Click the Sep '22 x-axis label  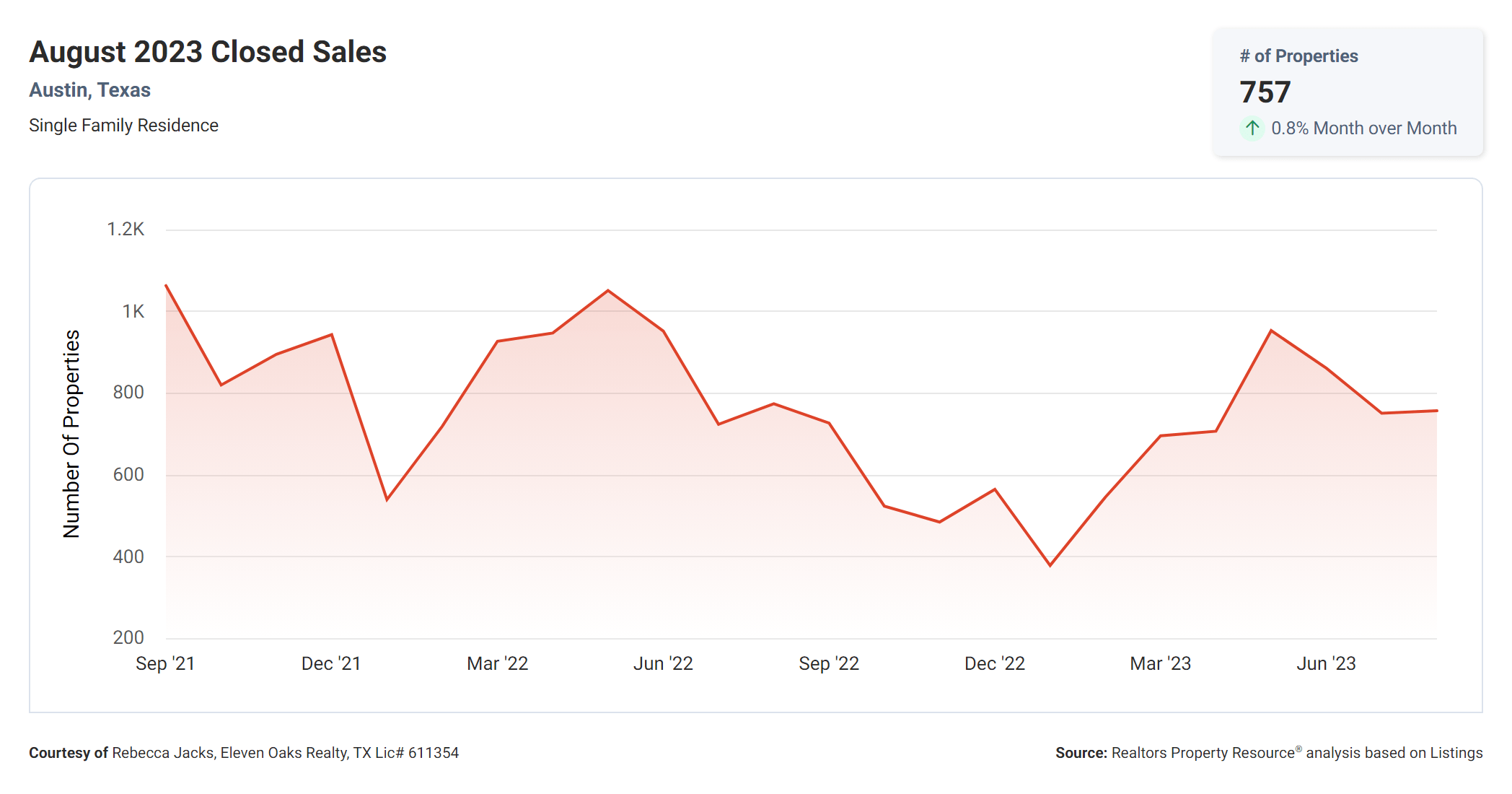click(829, 663)
